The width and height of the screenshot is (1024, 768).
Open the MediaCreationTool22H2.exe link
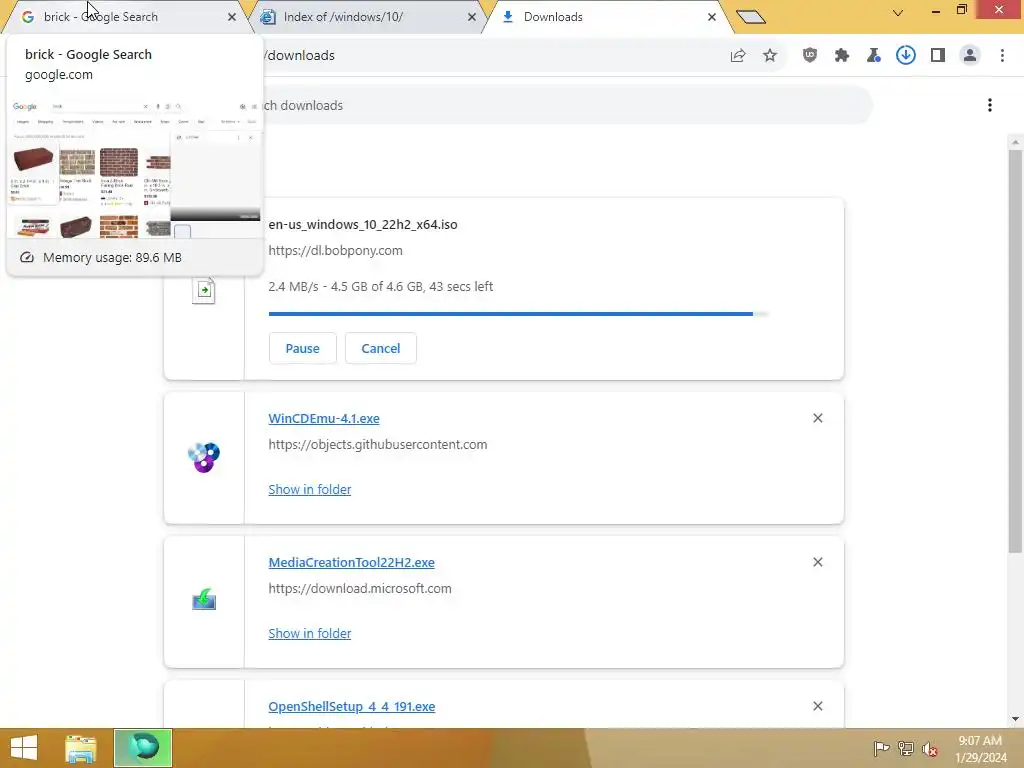pos(351,562)
